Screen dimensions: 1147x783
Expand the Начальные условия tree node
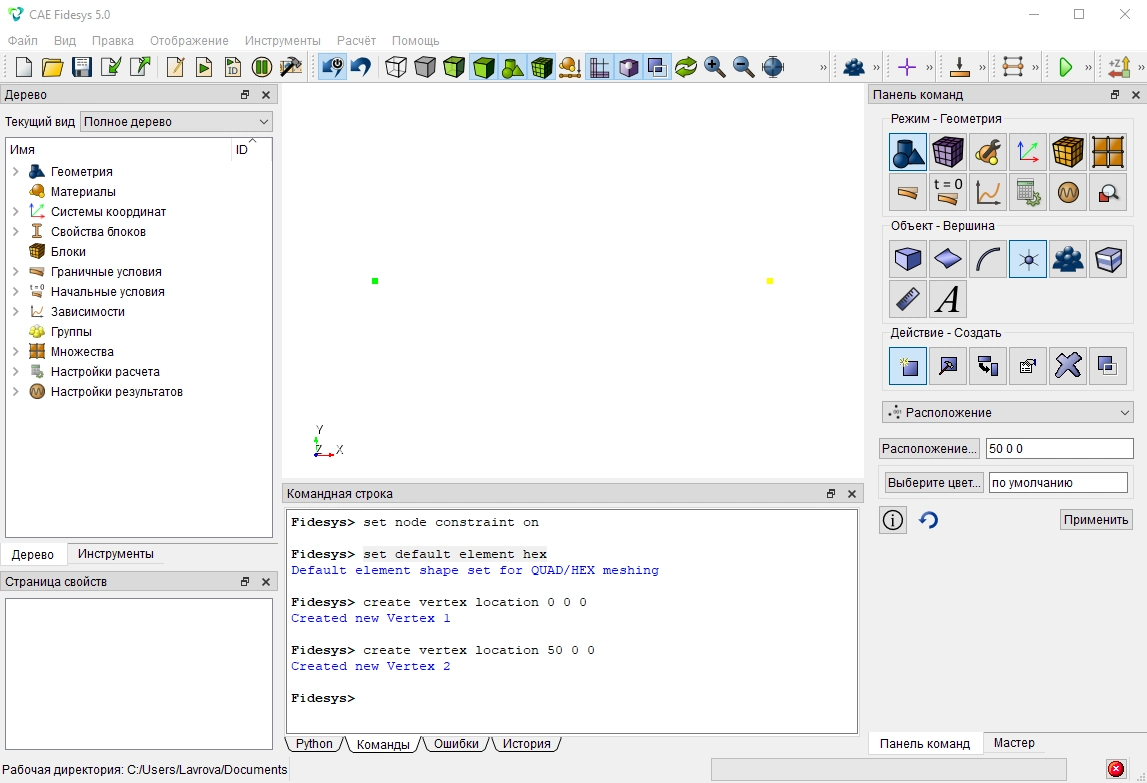(15, 291)
